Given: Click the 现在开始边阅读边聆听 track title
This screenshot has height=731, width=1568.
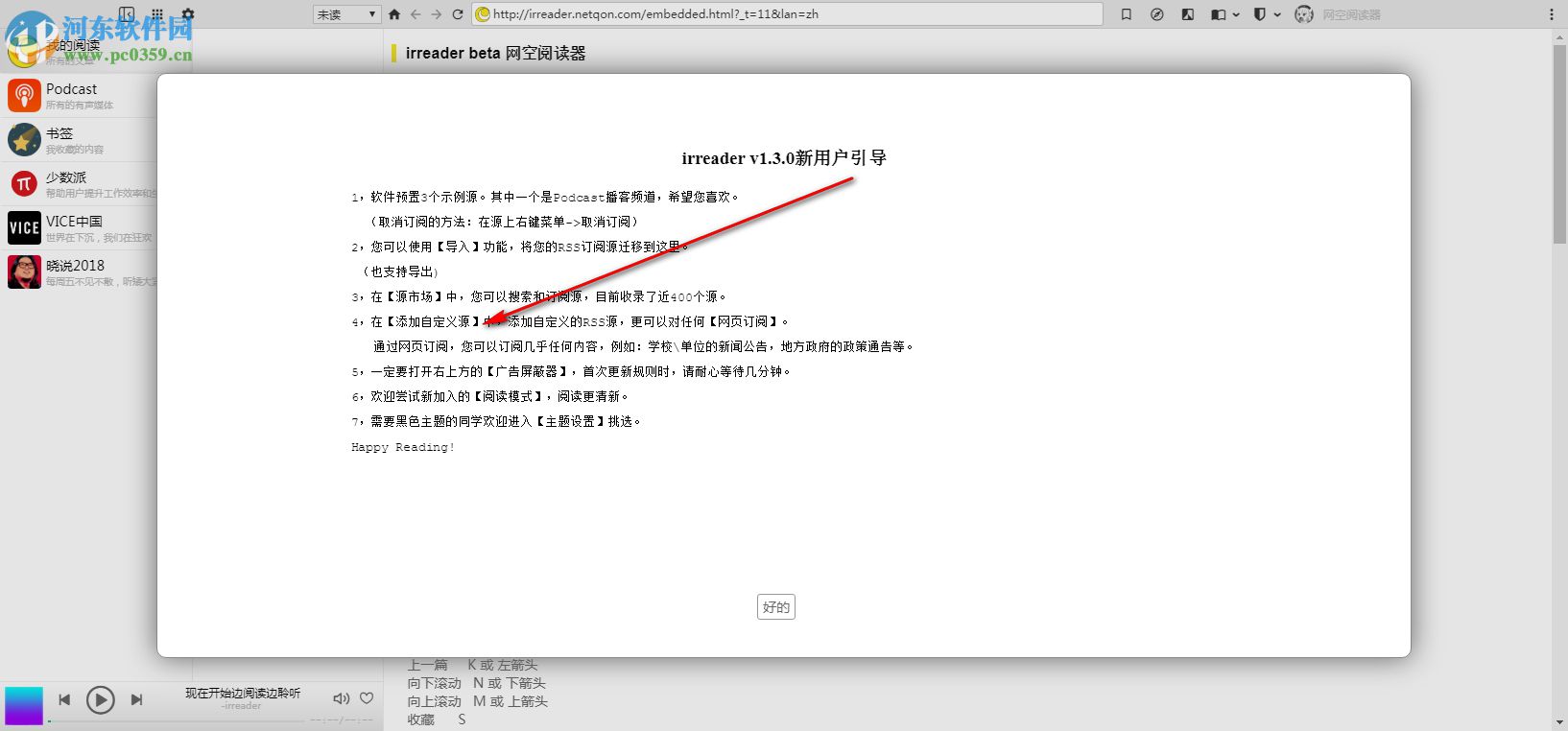Looking at the screenshot, I should tap(243, 693).
